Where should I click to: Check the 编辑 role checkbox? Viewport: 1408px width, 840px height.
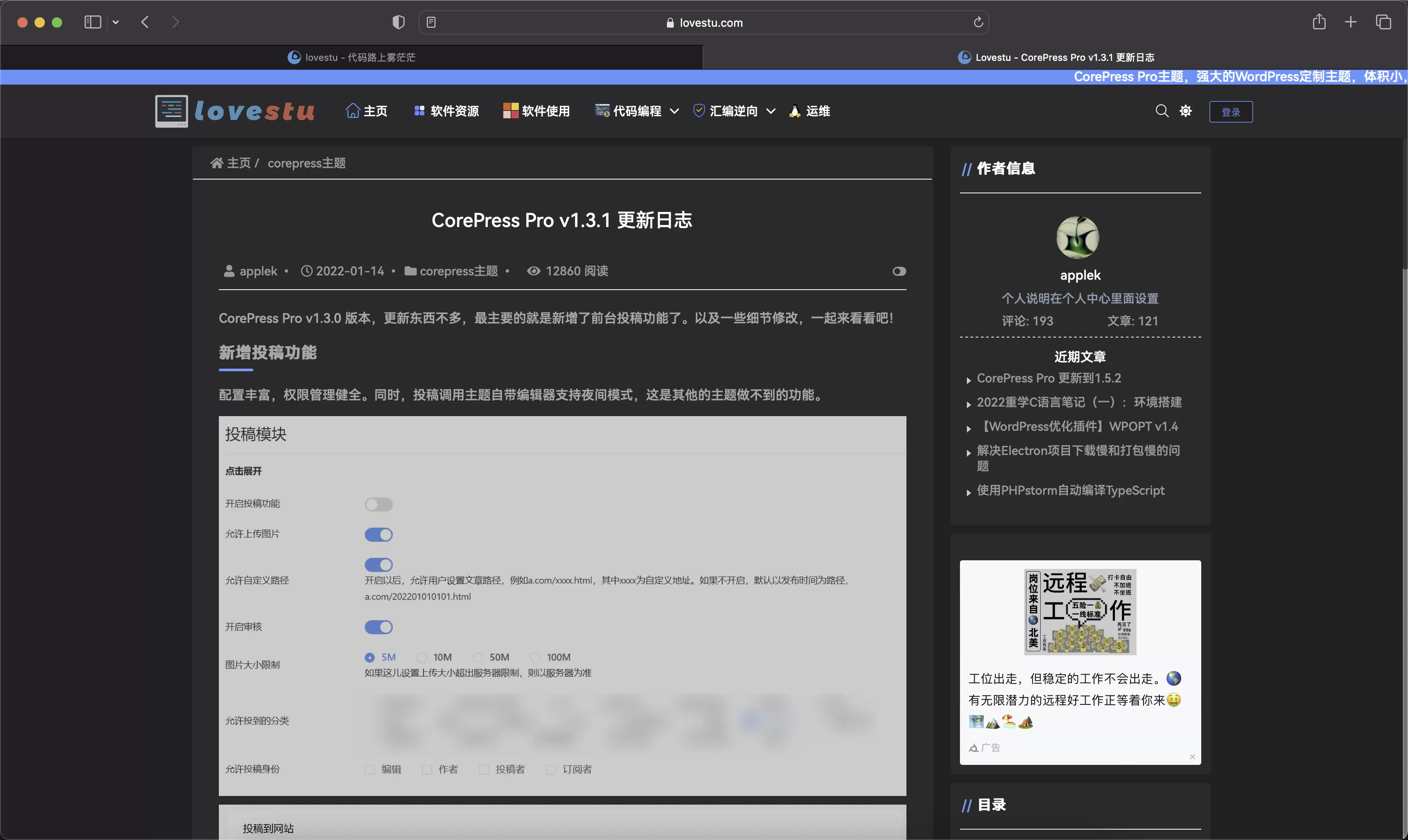click(x=369, y=769)
